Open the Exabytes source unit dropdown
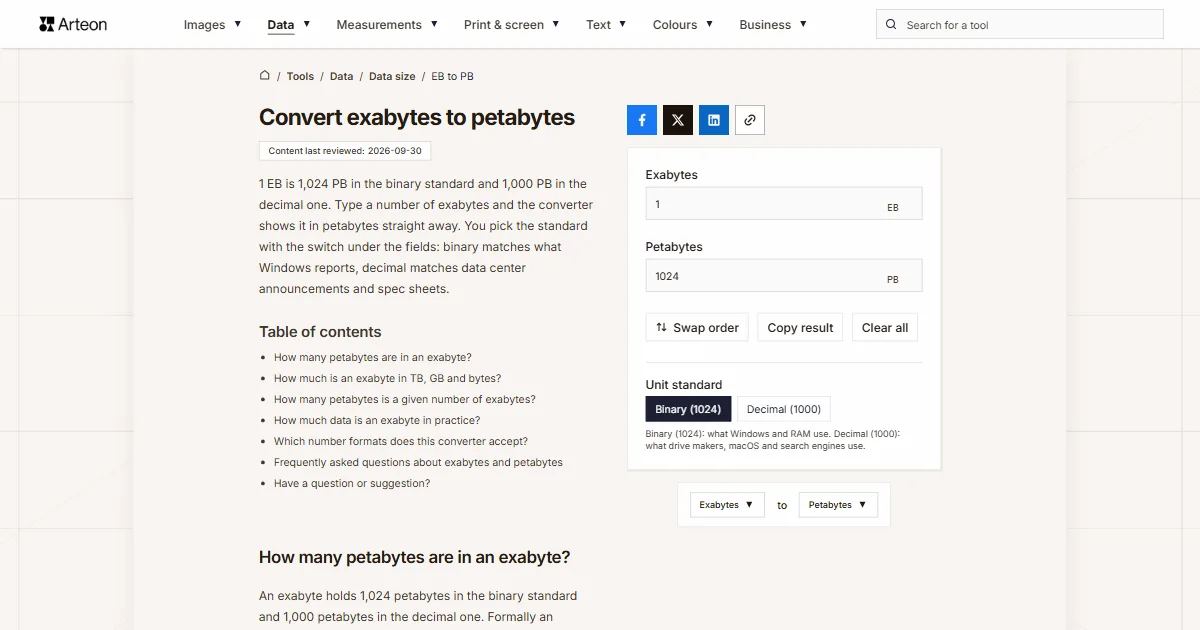 click(x=727, y=505)
